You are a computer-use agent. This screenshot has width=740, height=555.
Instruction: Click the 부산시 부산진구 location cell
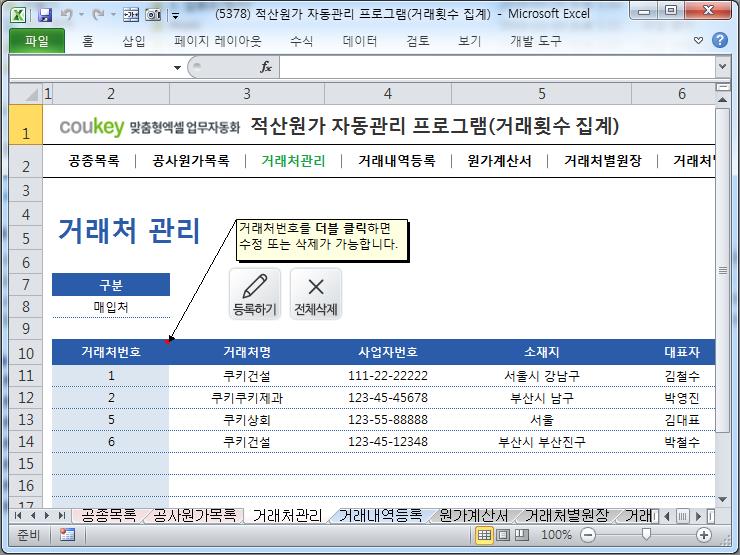point(541,442)
